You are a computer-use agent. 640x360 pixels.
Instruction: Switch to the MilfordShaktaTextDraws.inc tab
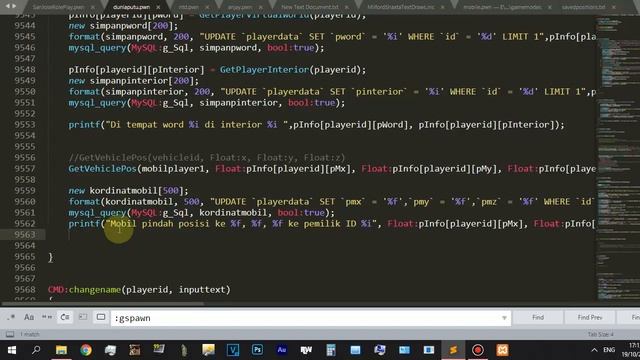[401, 7]
